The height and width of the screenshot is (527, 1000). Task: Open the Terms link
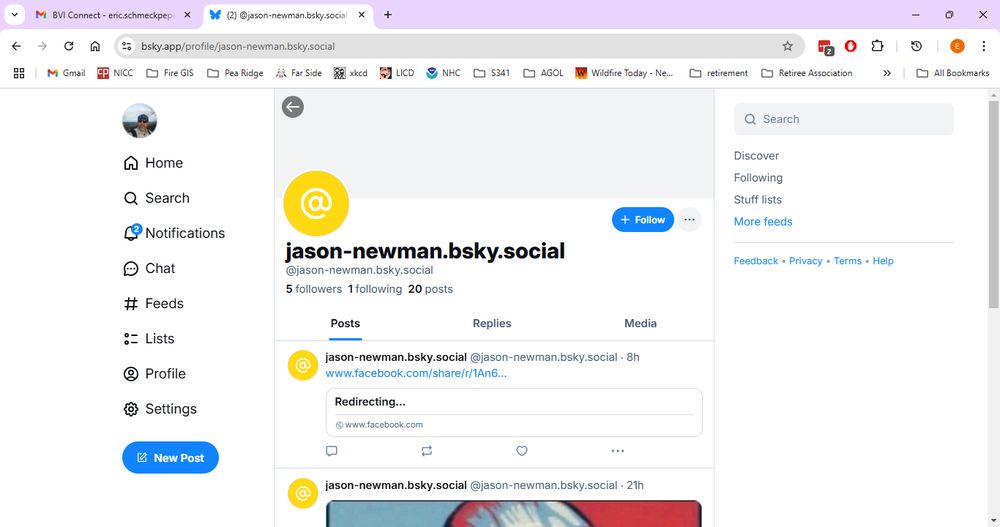tap(848, 261)
